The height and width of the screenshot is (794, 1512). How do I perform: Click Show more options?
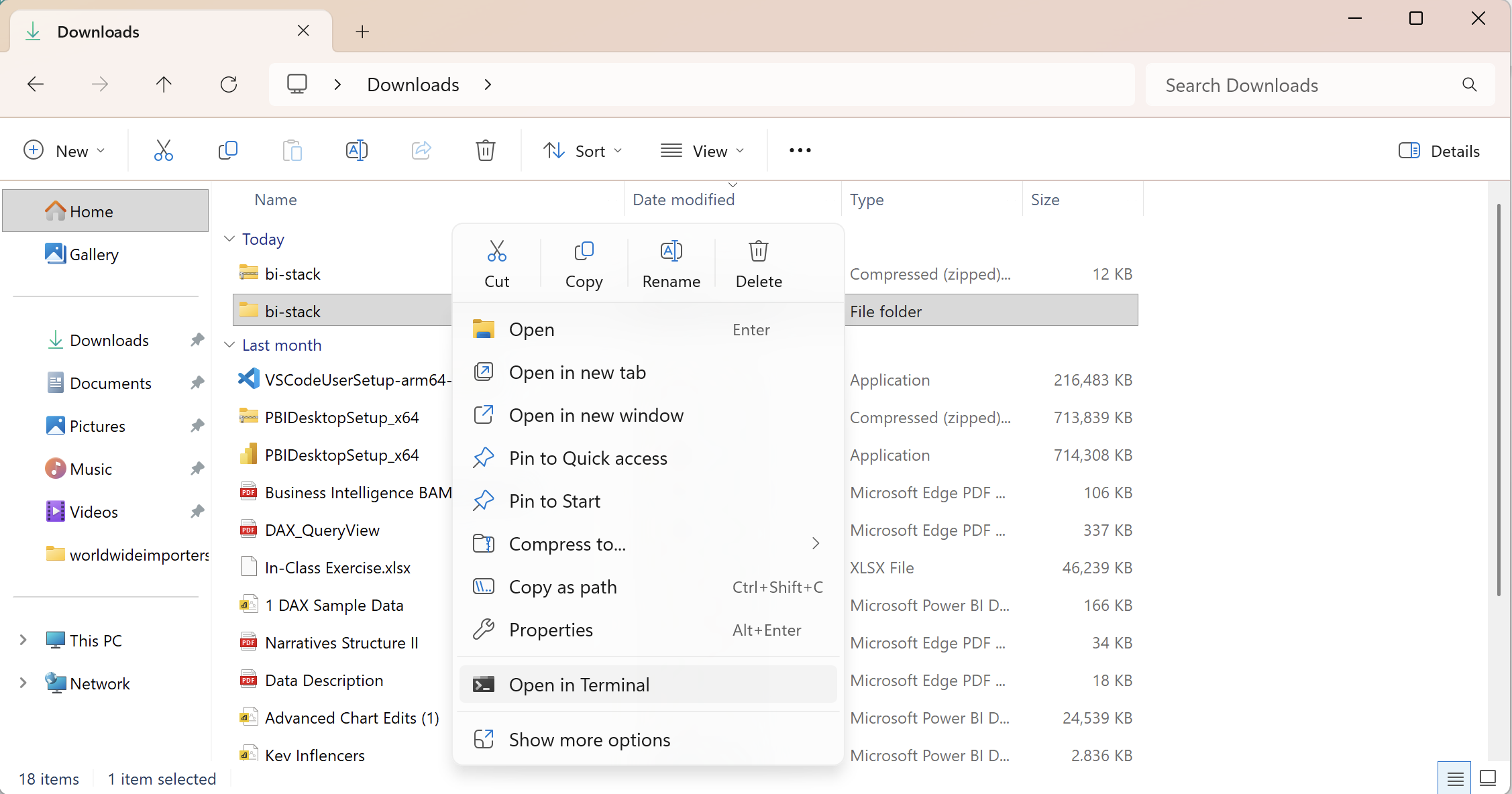pyautogui.click(x=648, y=740)
